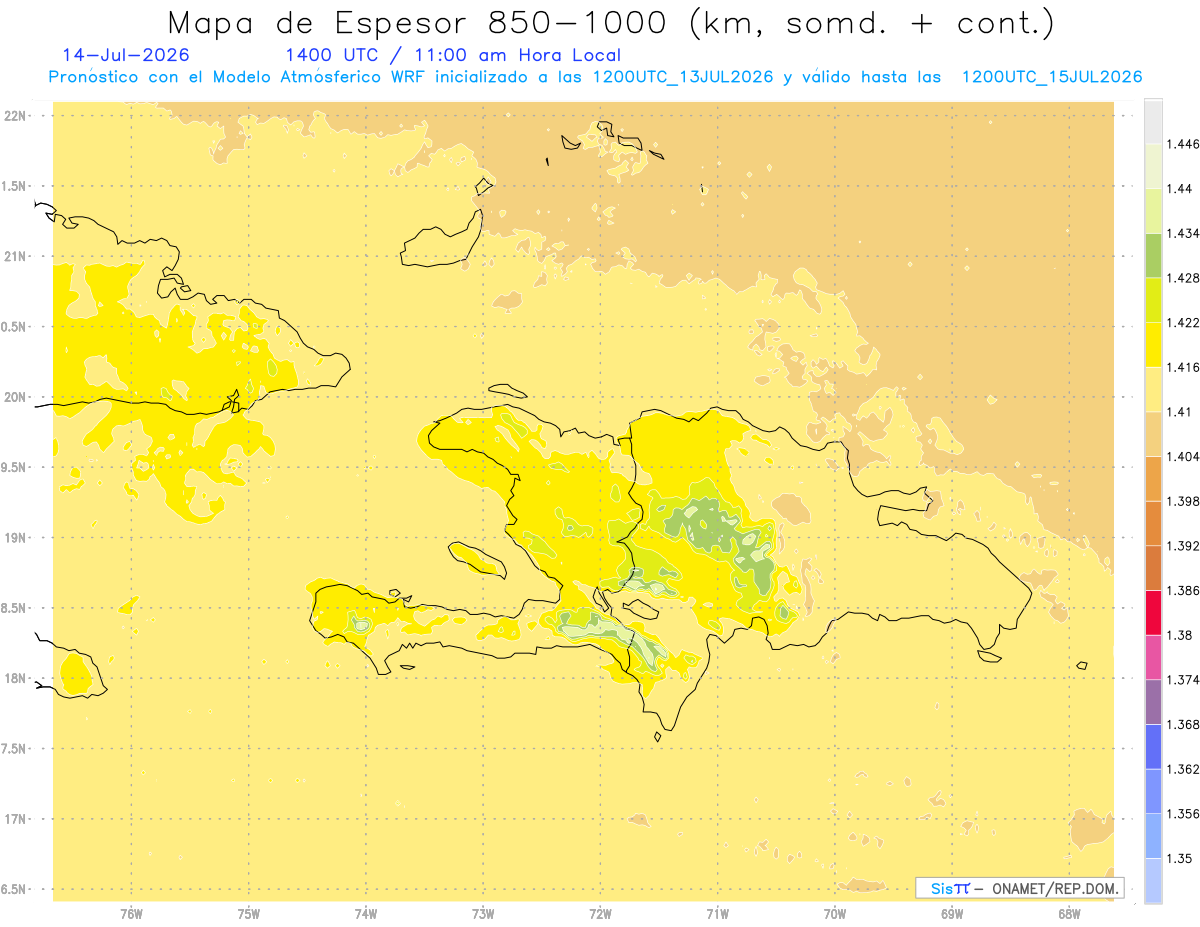Click the legend value '1.392'
Screen dimensions: 1200x927
click(1183, 546)
